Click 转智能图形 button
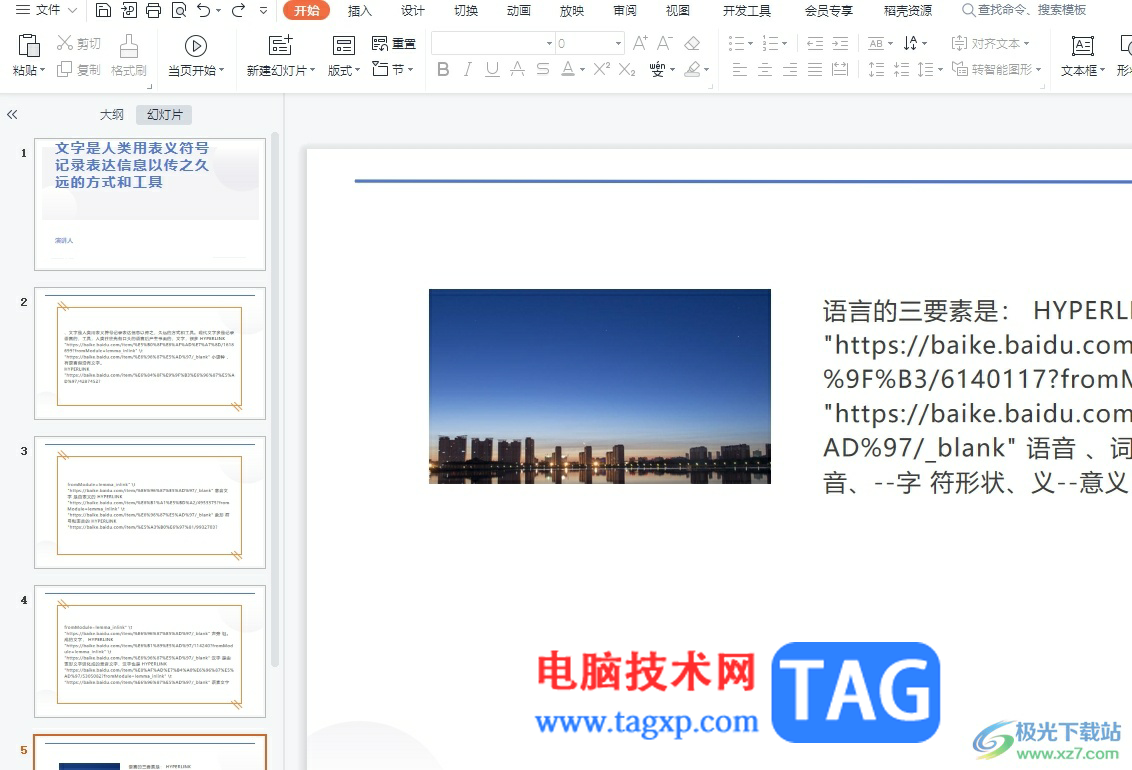 (996, 69)
